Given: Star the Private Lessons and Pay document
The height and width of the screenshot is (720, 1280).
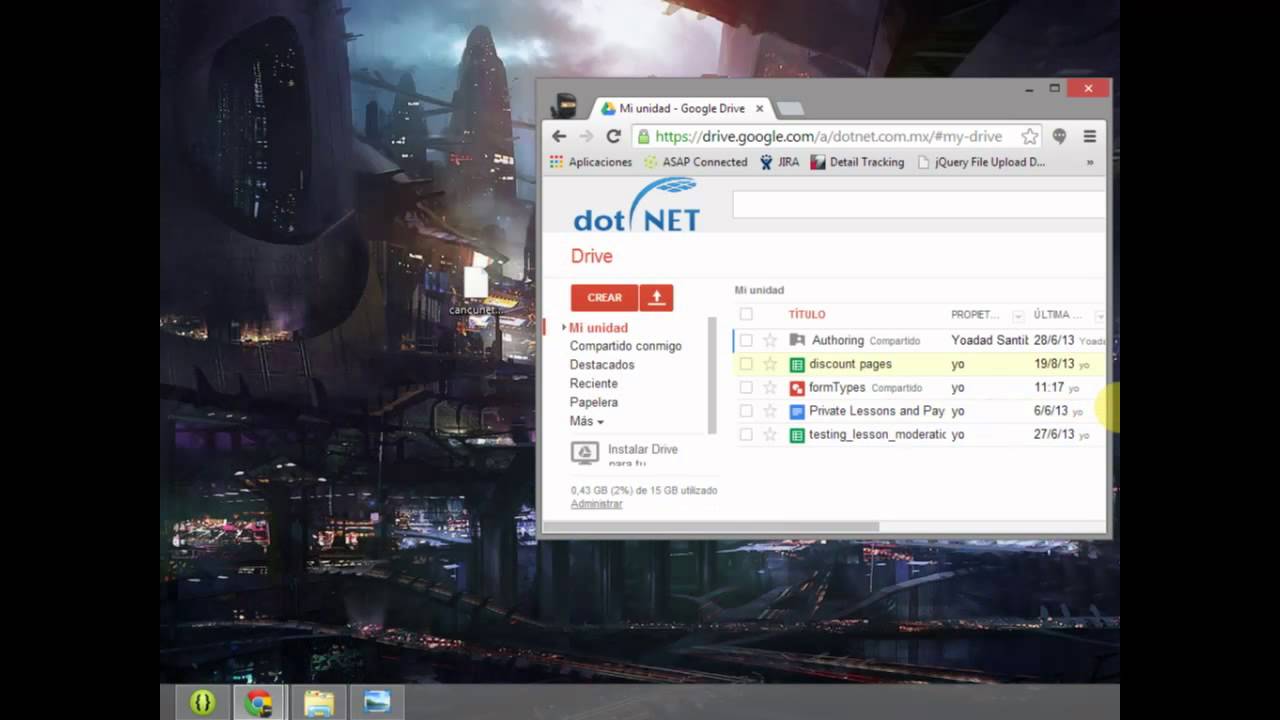Looking at the screenshot, I should [x=770, y=411].
